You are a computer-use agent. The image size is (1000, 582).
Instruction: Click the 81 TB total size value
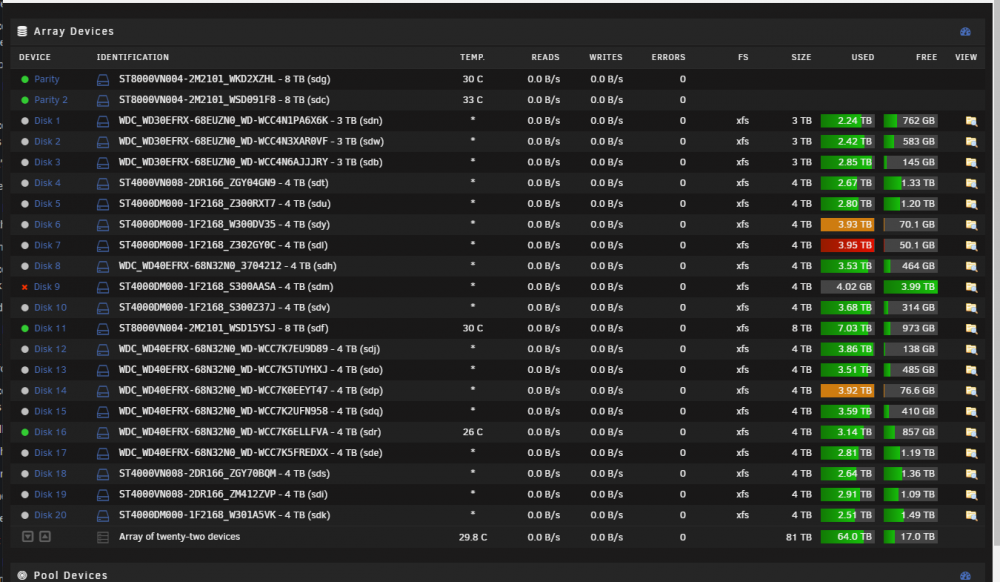coord(798,537)
